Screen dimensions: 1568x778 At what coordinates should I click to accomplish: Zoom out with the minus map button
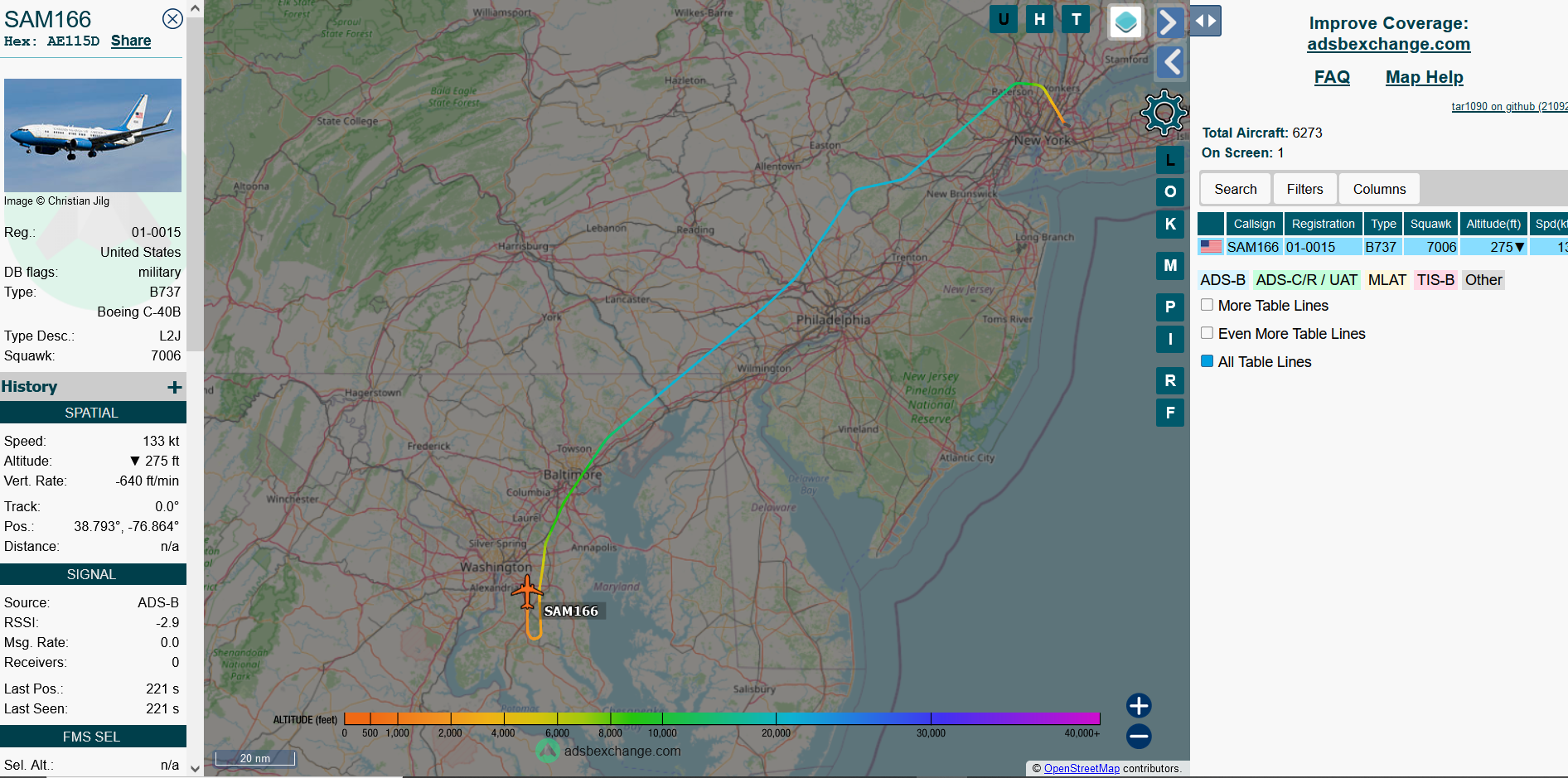[x=1139, y=736]
